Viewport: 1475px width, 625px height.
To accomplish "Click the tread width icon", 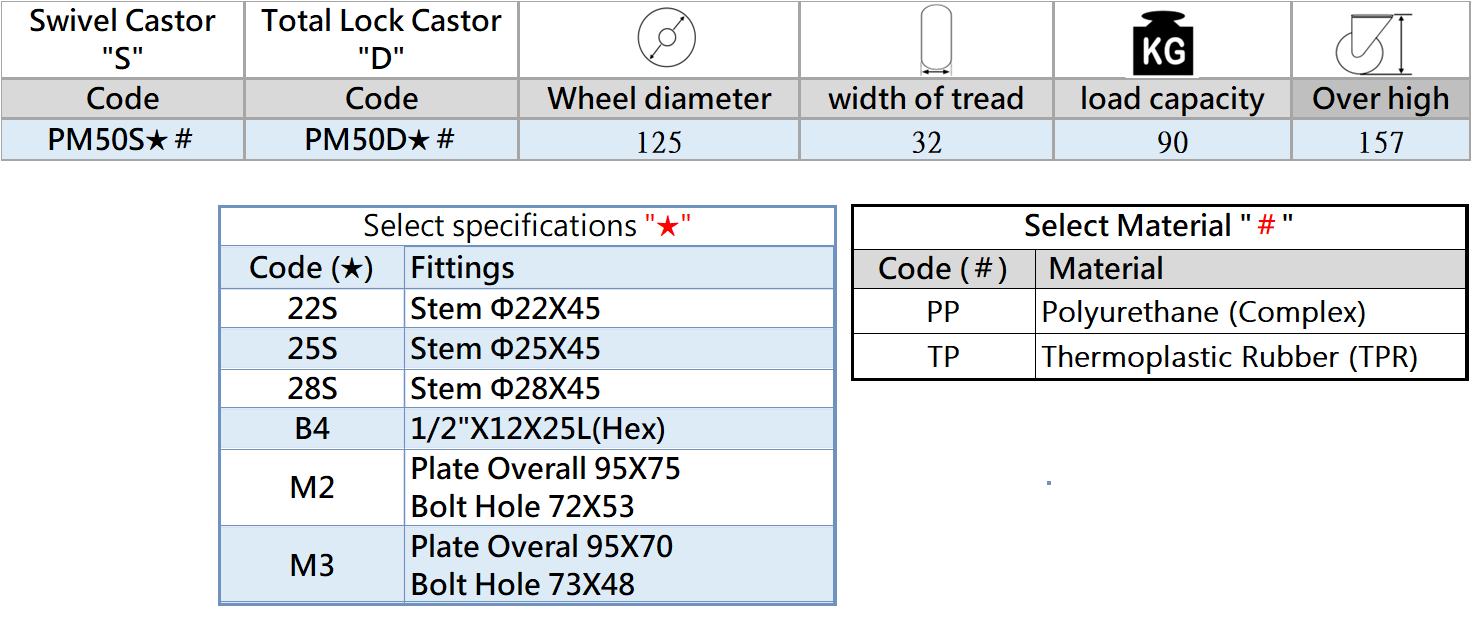I will pos(935,40).
